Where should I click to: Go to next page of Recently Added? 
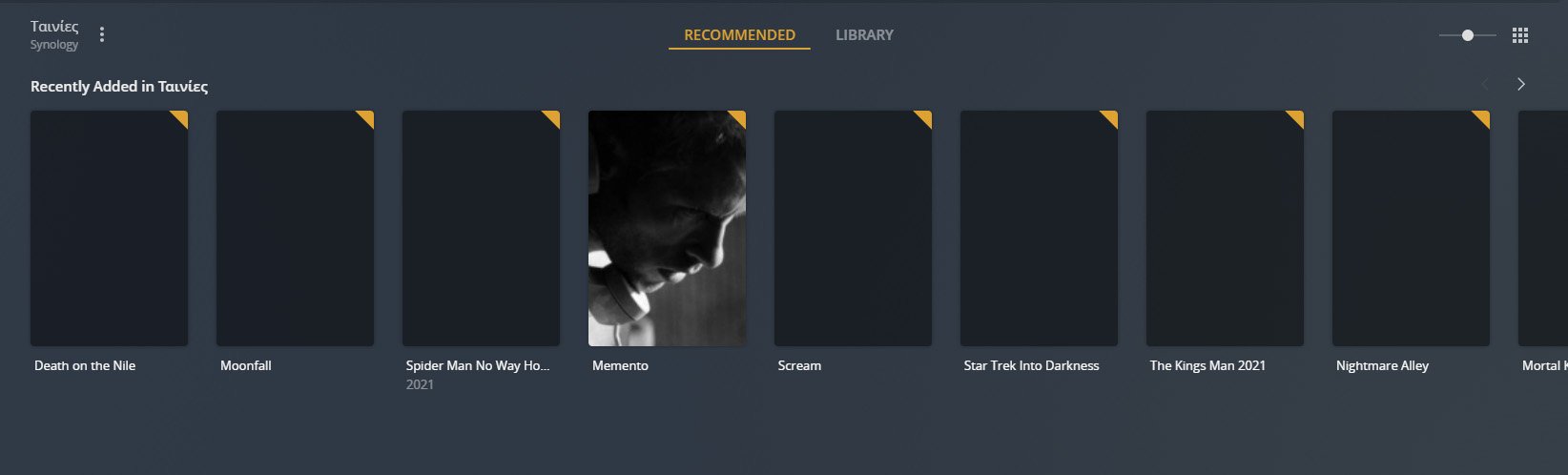pos(1521,84)
